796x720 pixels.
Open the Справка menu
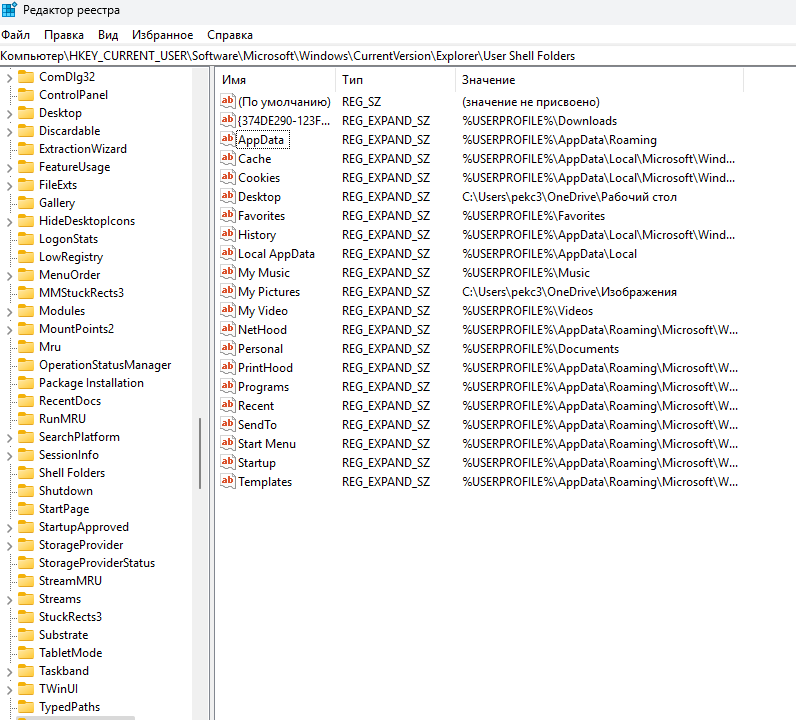[230, 35]
